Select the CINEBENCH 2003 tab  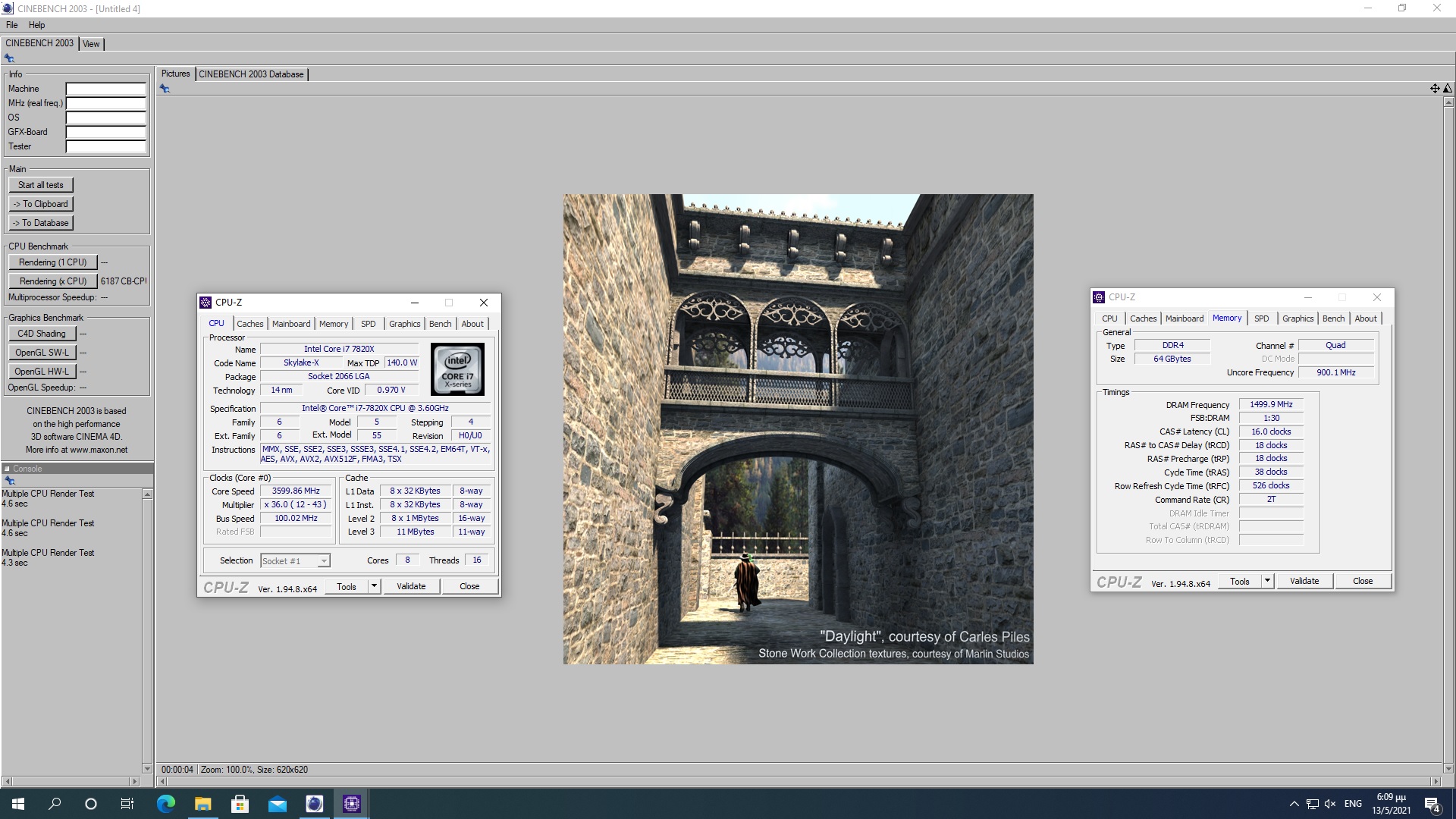coord(39,43)
